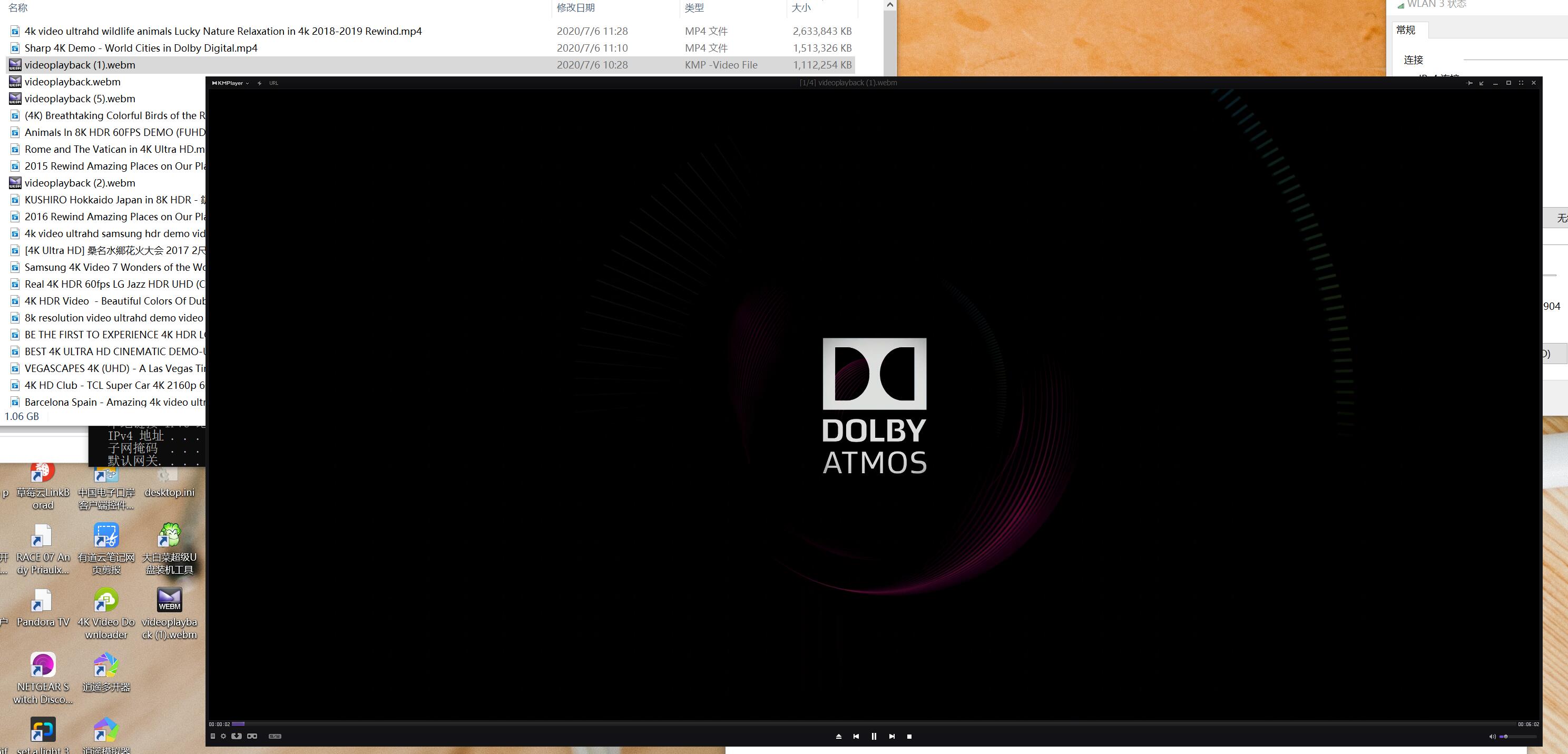The image size is (1568, 754).
Task: Stop video playback
Action: (909, 737)
